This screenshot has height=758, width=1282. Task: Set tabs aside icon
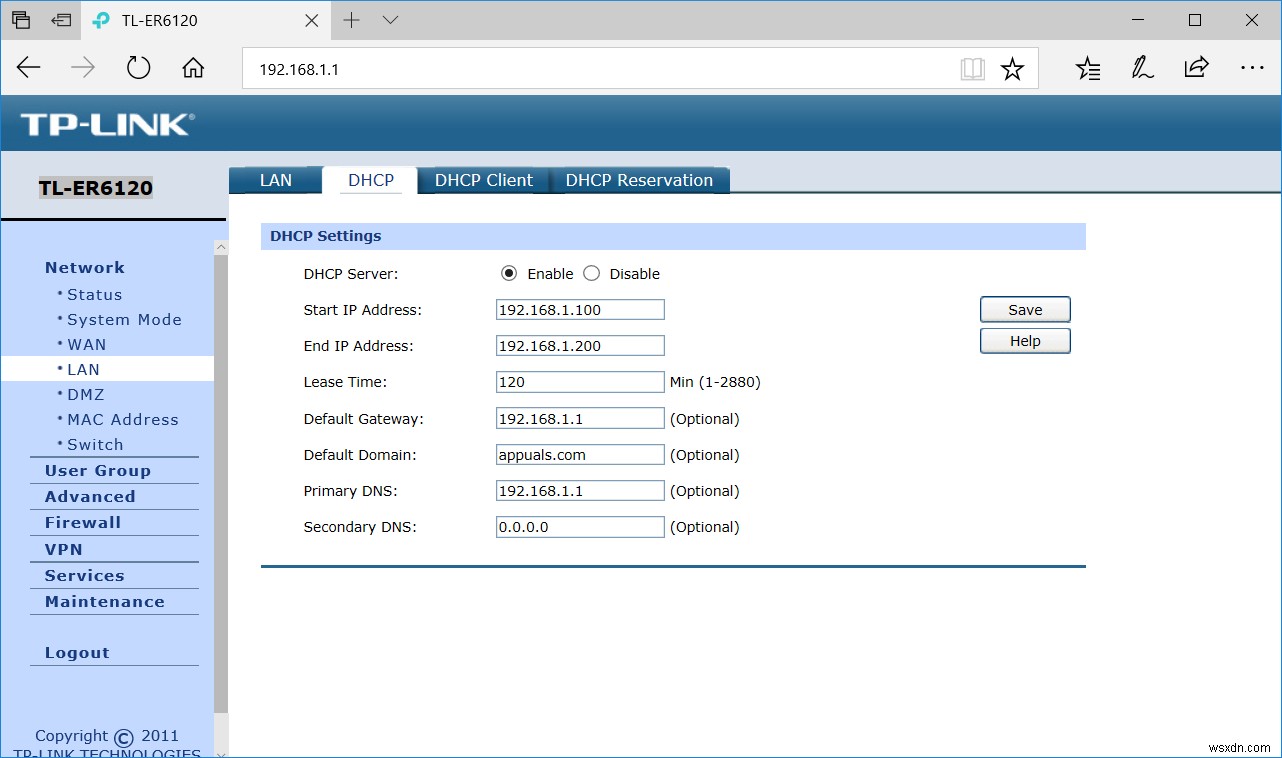pos(62,20)
